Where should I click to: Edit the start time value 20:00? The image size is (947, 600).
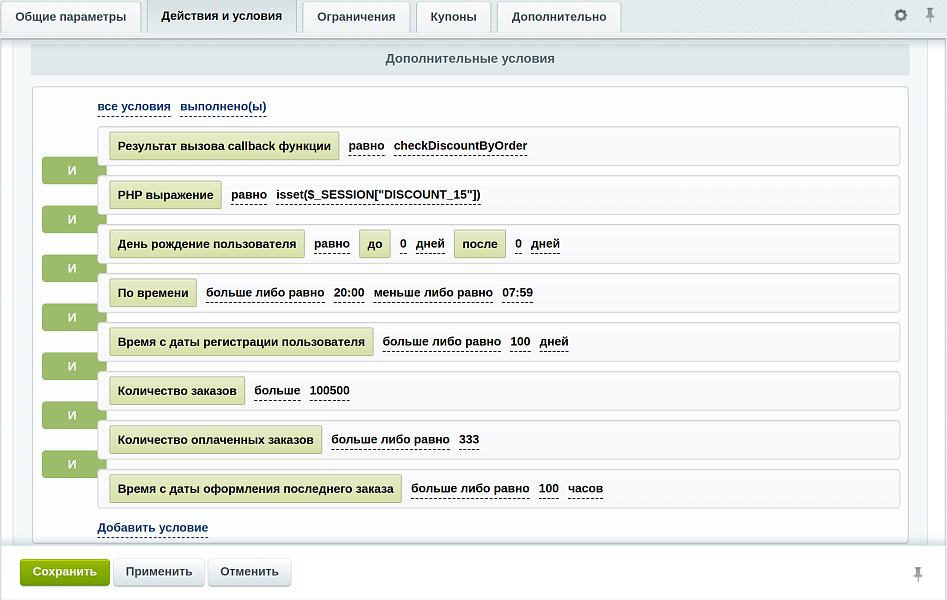tap(349, 293)
